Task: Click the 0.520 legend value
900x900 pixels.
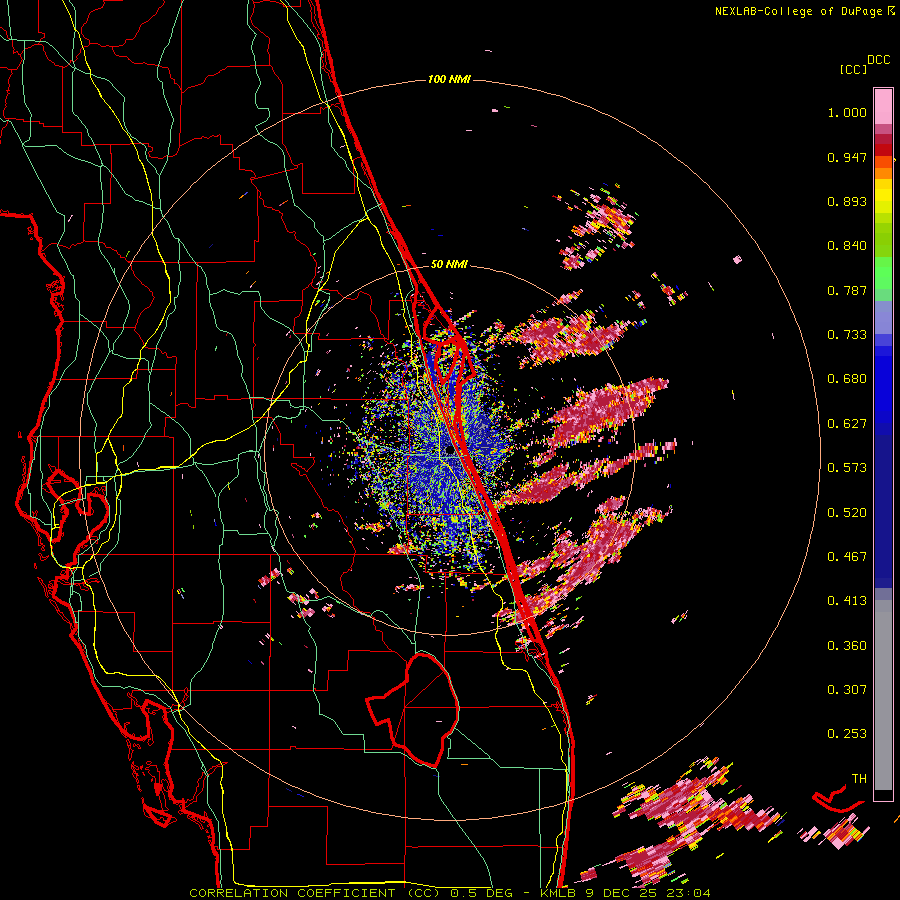Action: tap(847, 513)
